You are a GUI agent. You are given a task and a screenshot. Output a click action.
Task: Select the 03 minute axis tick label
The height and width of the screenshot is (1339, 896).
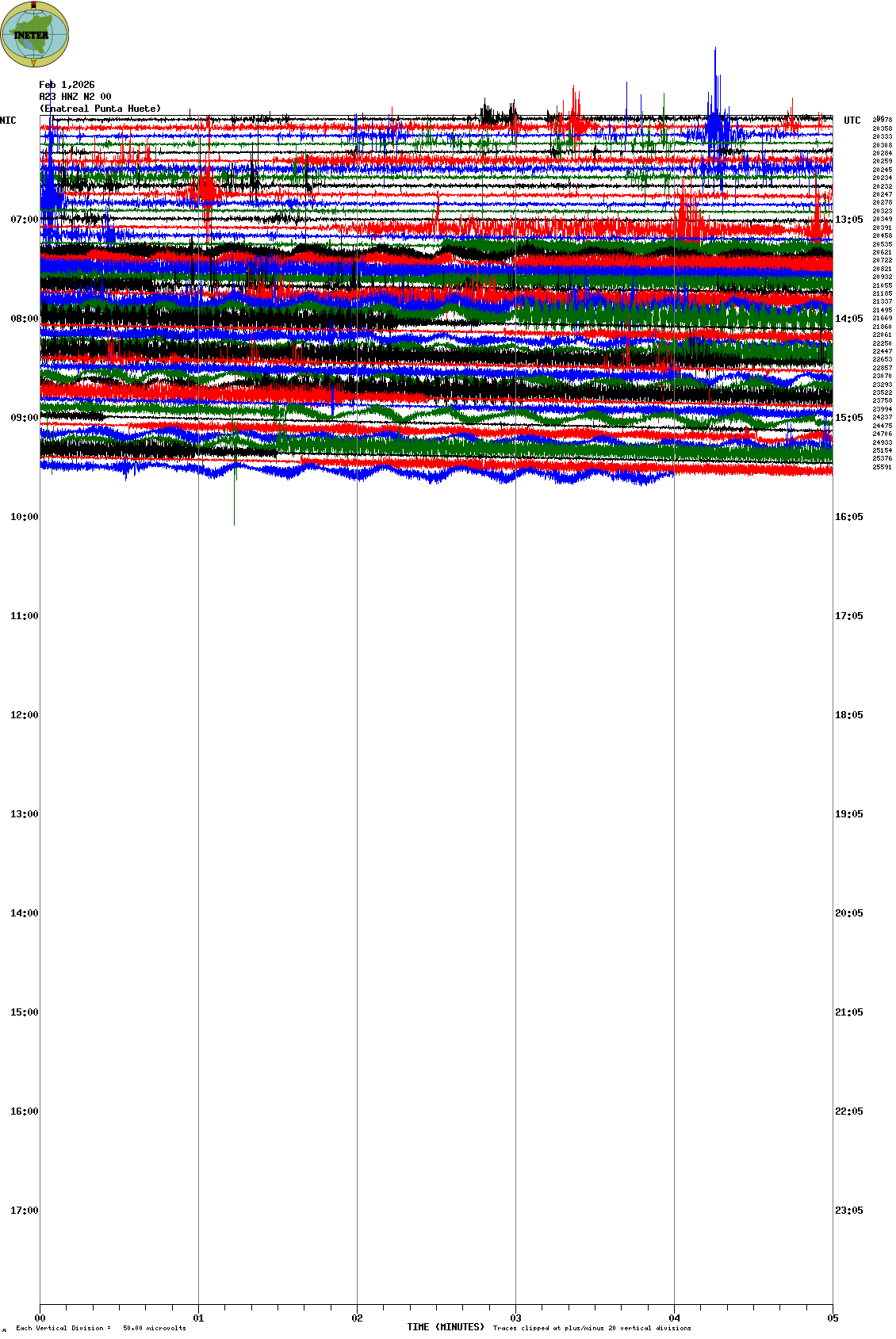[516, 1318]
